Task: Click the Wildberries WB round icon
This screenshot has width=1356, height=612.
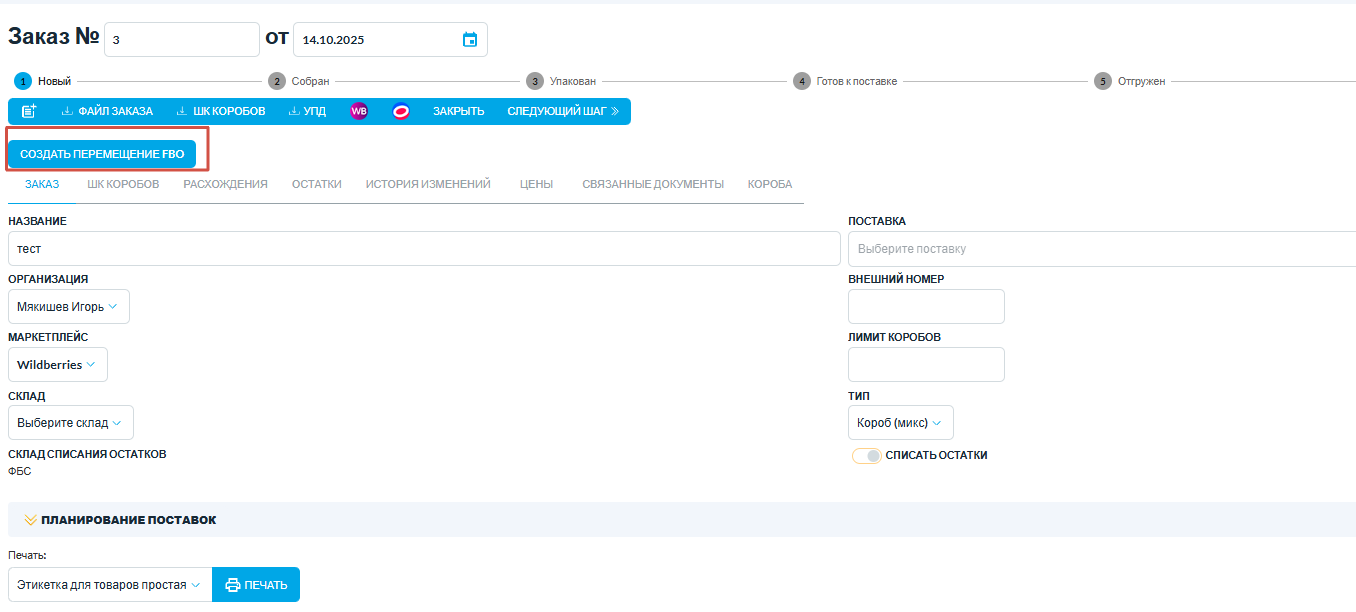Action: click(359, 111)
